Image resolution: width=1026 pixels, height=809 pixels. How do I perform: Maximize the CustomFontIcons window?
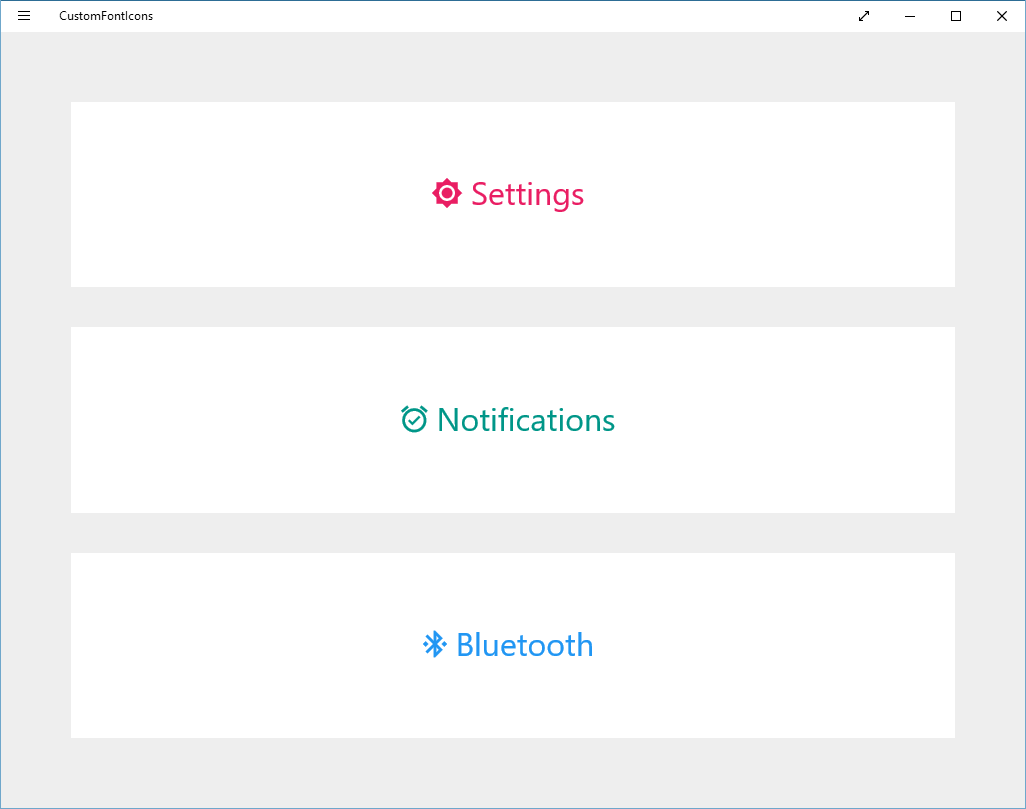pyautogui.click(x=956, y=16)
